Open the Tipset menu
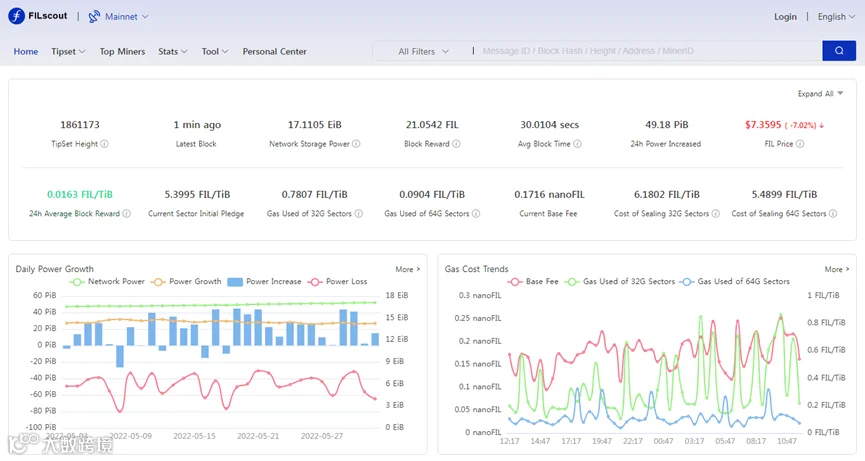865x461 pixels. 68,51
